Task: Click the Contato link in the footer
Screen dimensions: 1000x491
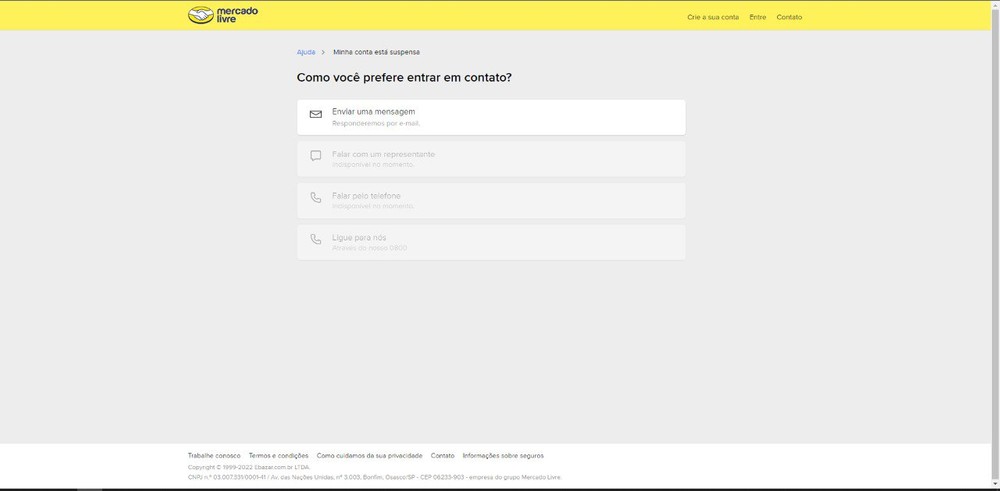Action: 442,455
